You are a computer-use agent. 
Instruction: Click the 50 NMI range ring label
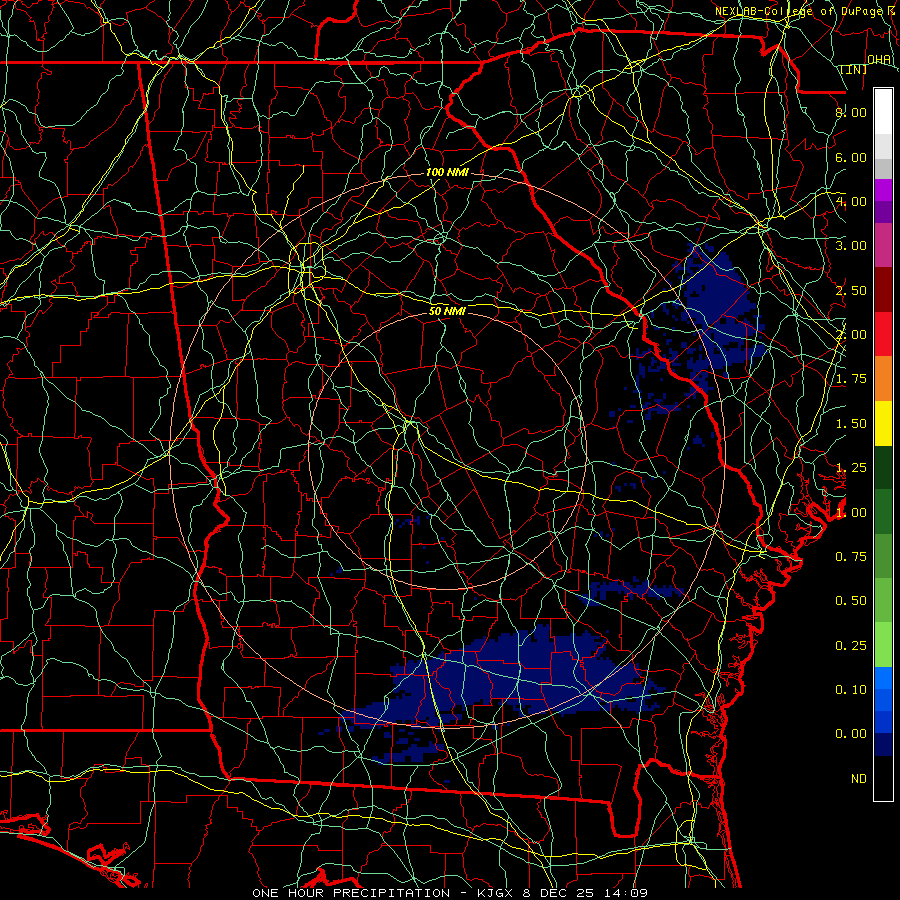click(x=447, y=311)
